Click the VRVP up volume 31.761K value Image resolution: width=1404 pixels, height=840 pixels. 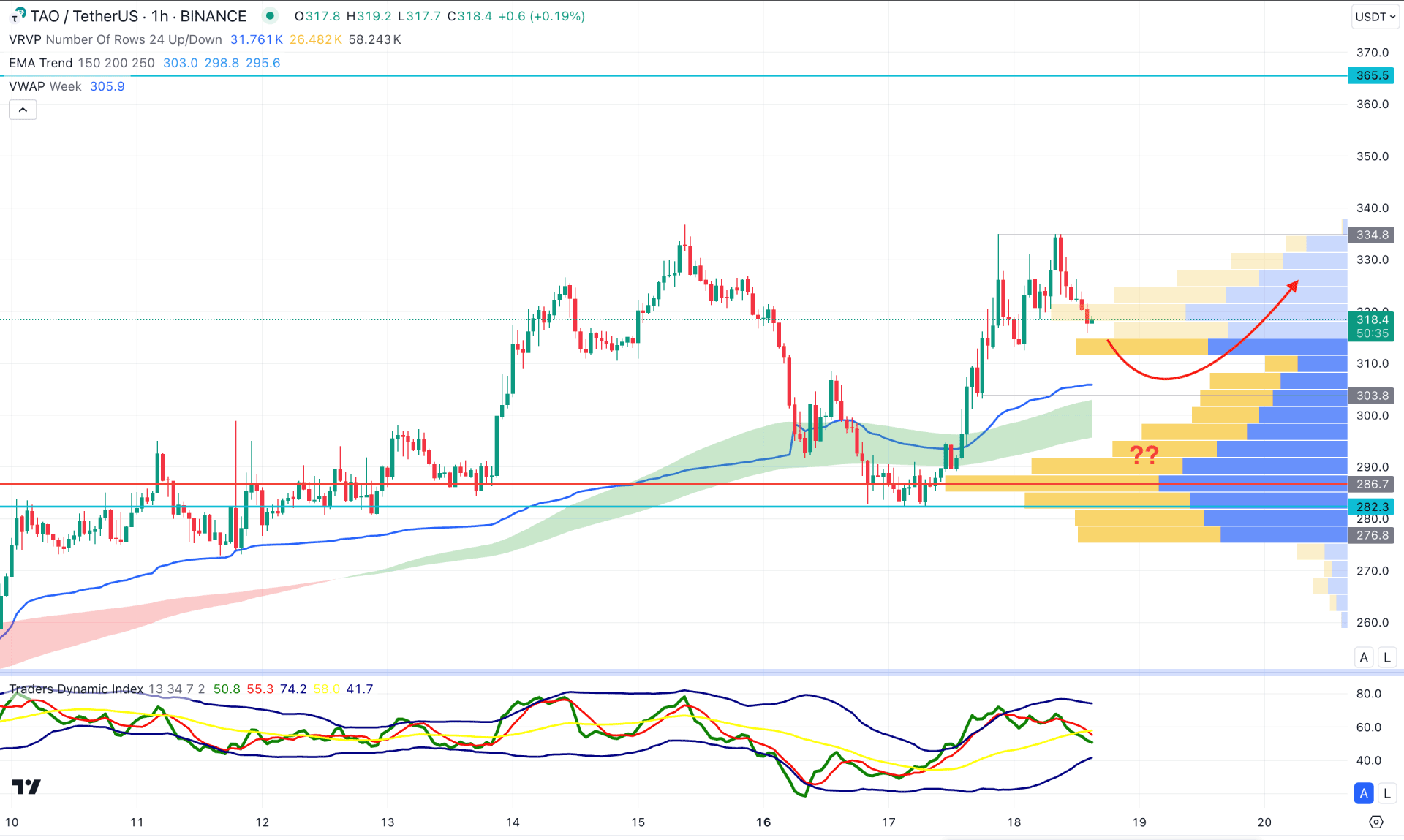point(256,39)
